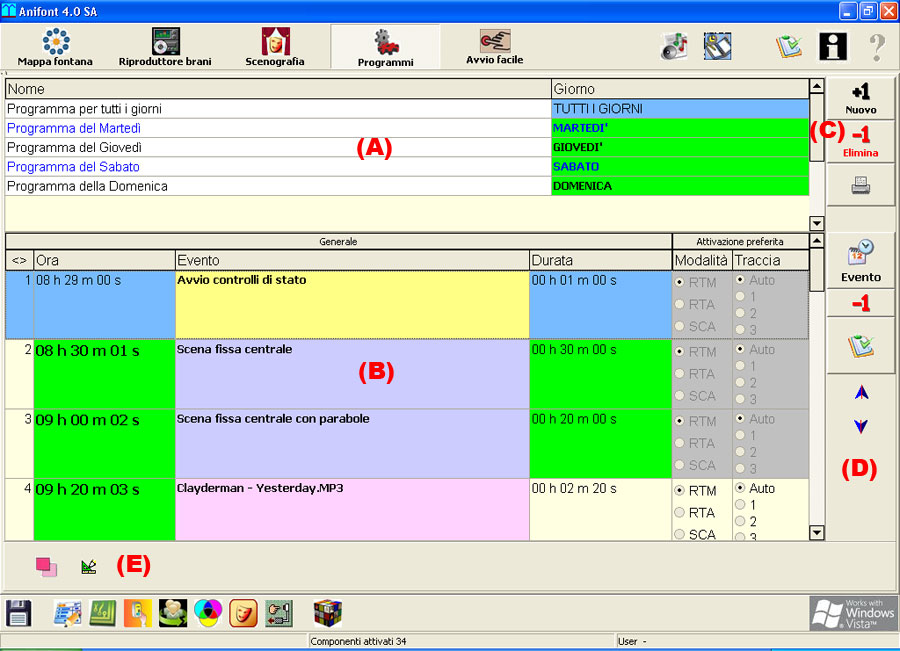Click side panel clipboard check icon

(x=860, y=346)
